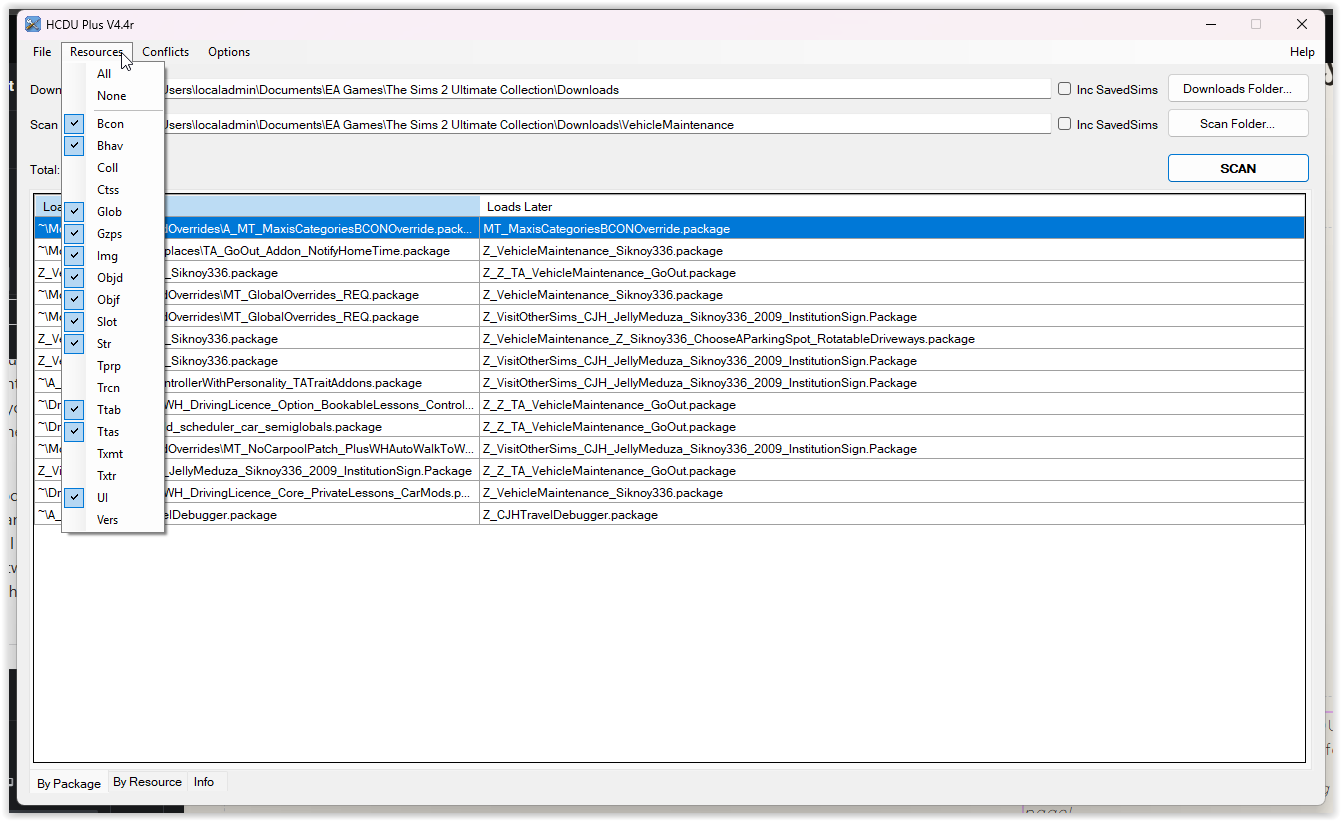Enable Inc SavedSims for the scan folder
Viewport: 1341px width, 821px height.
tap(1064, 123)
